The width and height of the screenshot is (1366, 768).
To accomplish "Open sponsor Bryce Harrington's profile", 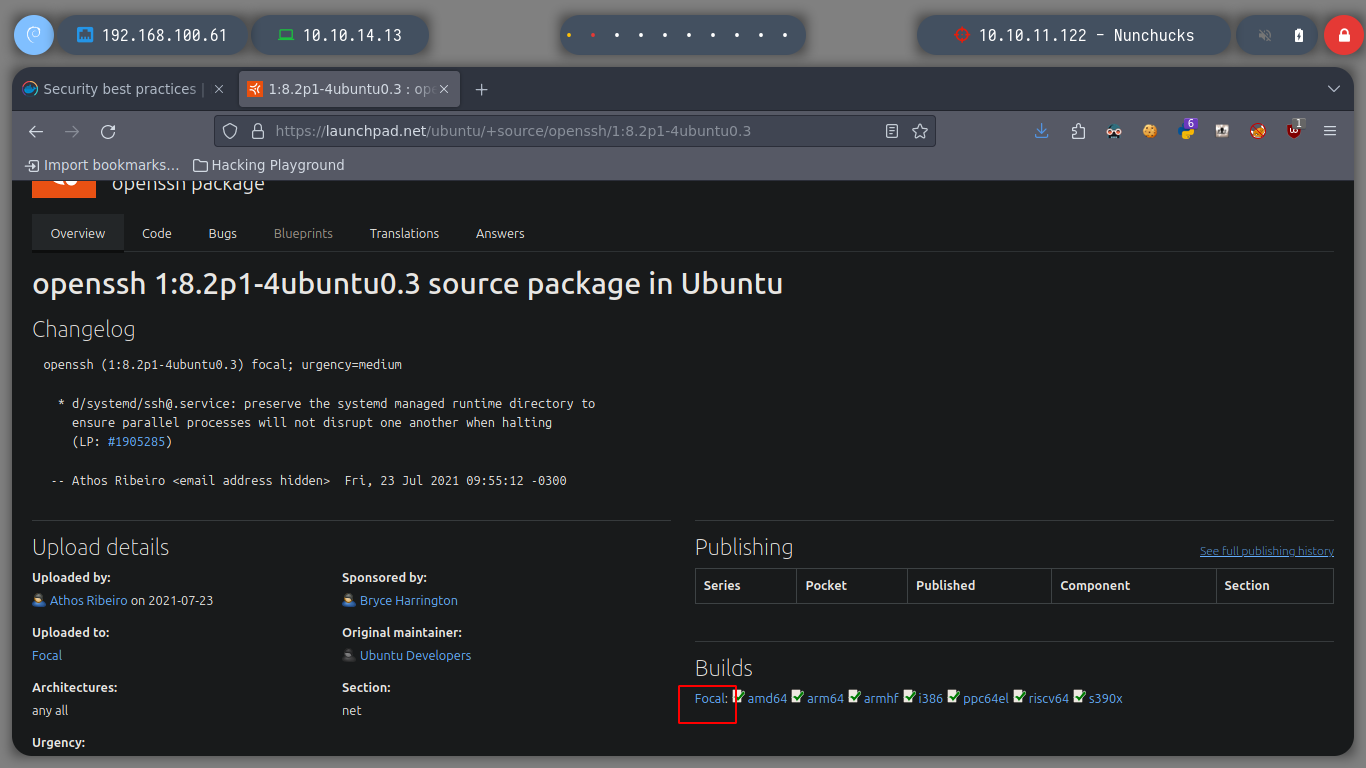I will (x=409, y=601).
